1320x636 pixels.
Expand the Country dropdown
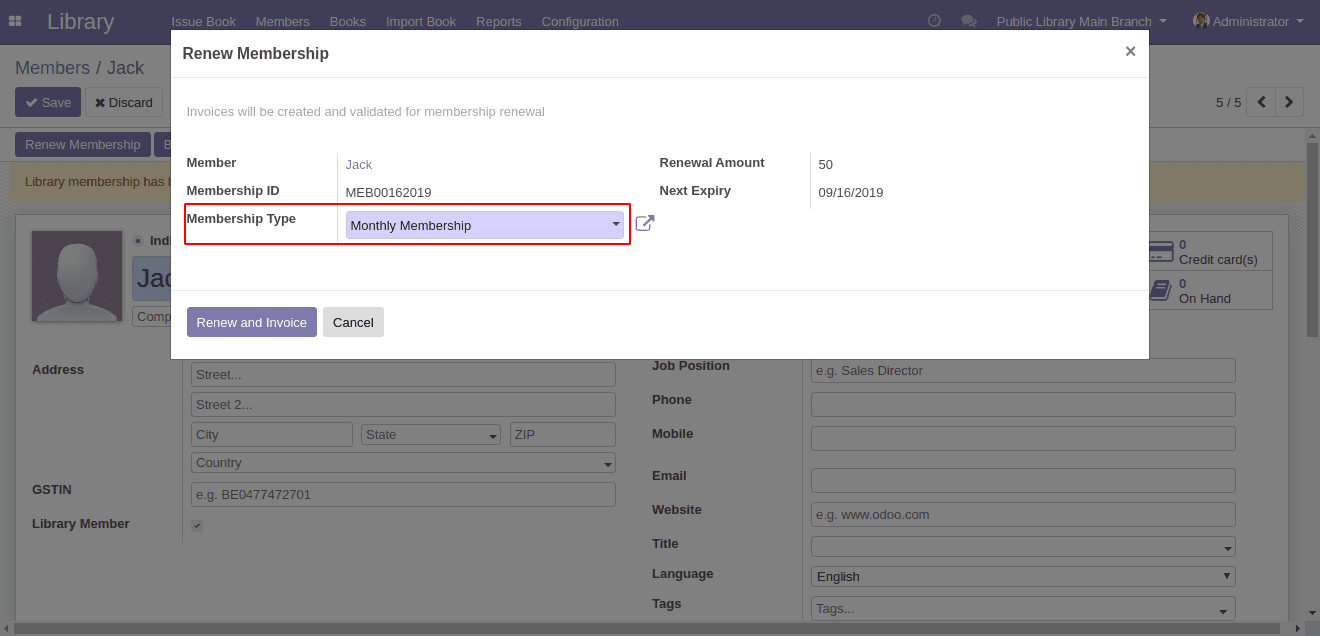click(403, 463)
